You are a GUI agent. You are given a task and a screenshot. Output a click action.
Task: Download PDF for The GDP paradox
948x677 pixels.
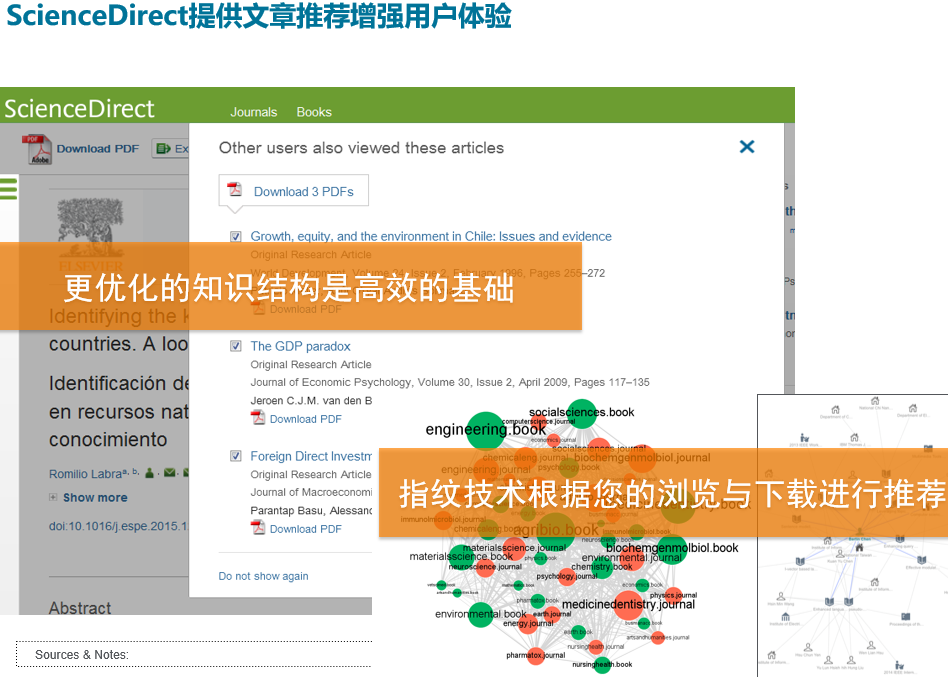305,419
